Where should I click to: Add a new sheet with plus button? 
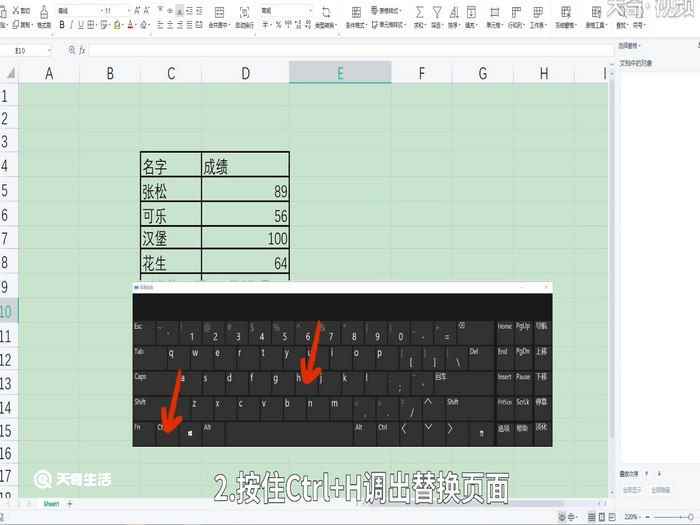click(x=70, y=504)
